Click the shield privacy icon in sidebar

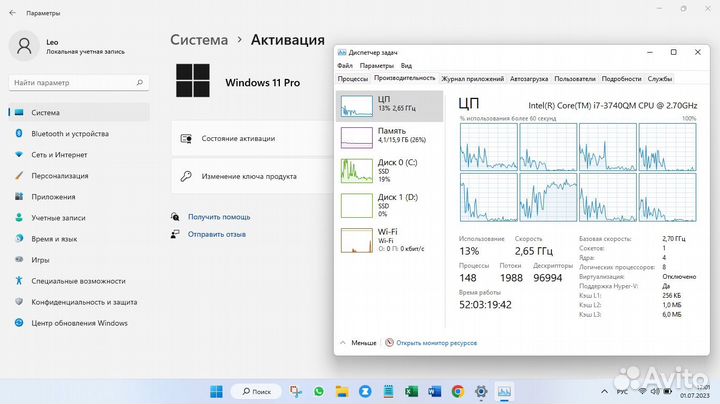(19, 302)
